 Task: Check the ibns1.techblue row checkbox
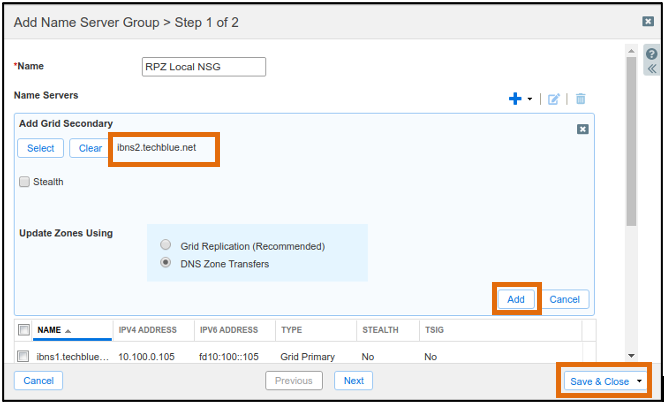tap(23, 356)
